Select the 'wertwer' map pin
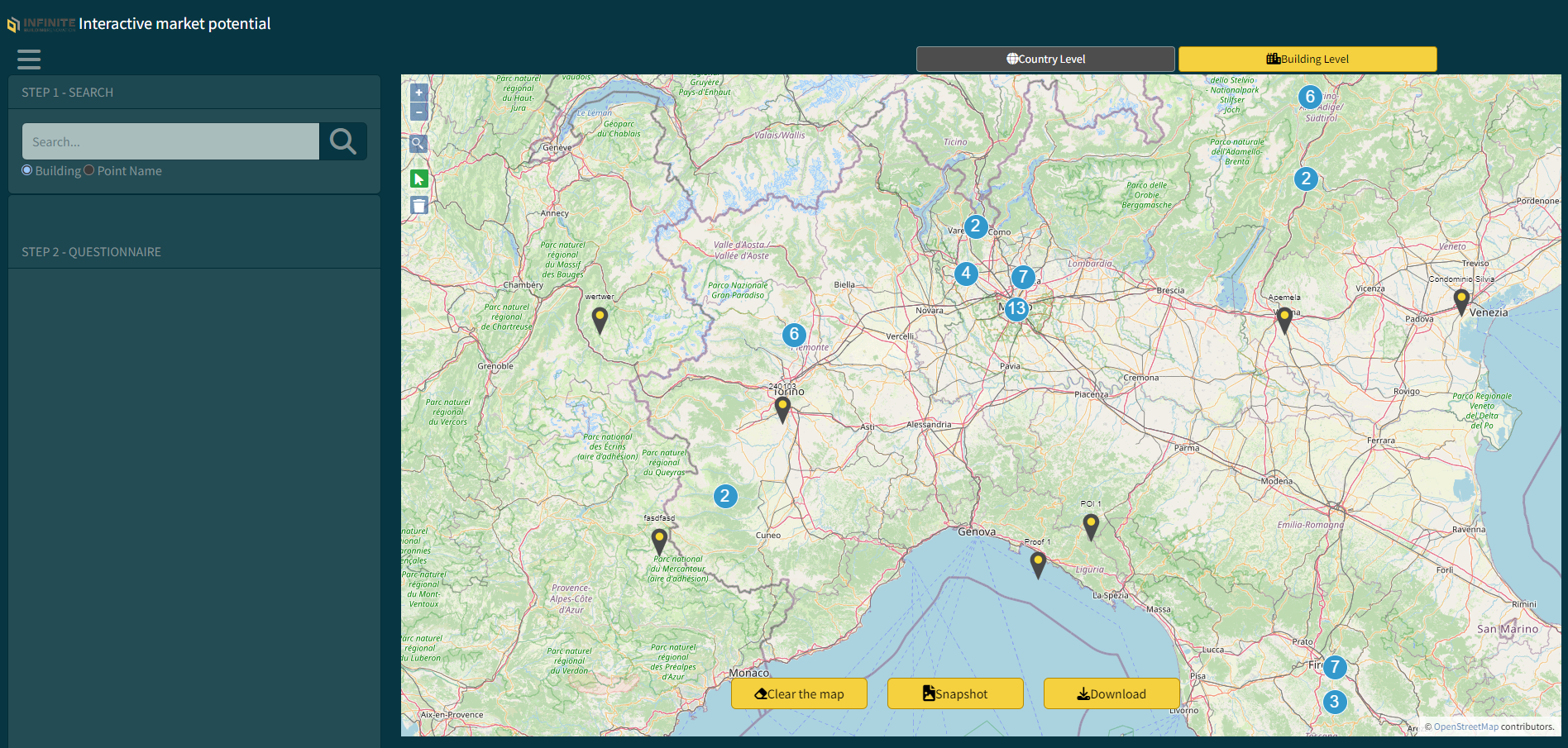 point(600,320)
